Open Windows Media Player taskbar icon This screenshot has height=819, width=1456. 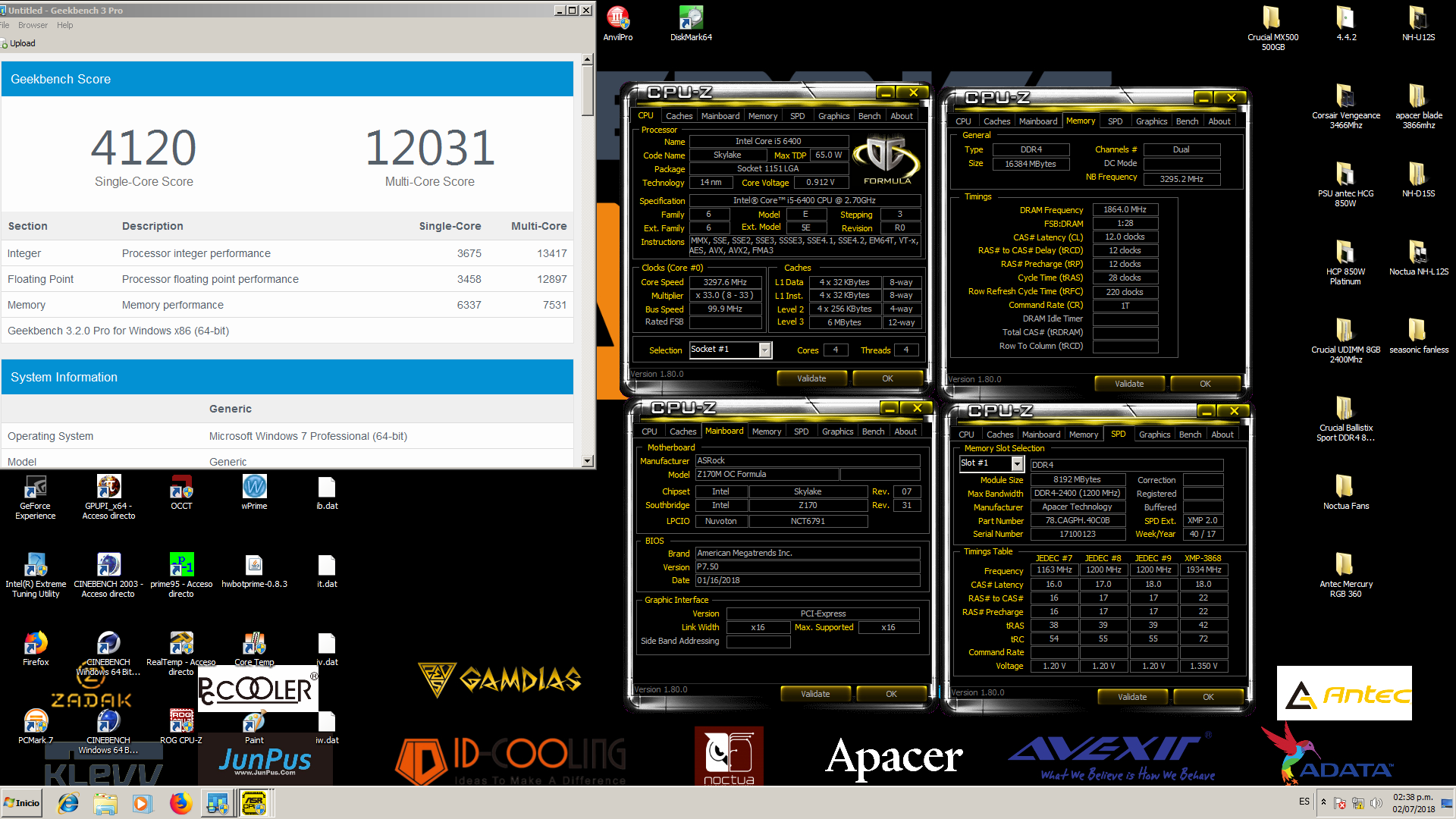(142, 803)
